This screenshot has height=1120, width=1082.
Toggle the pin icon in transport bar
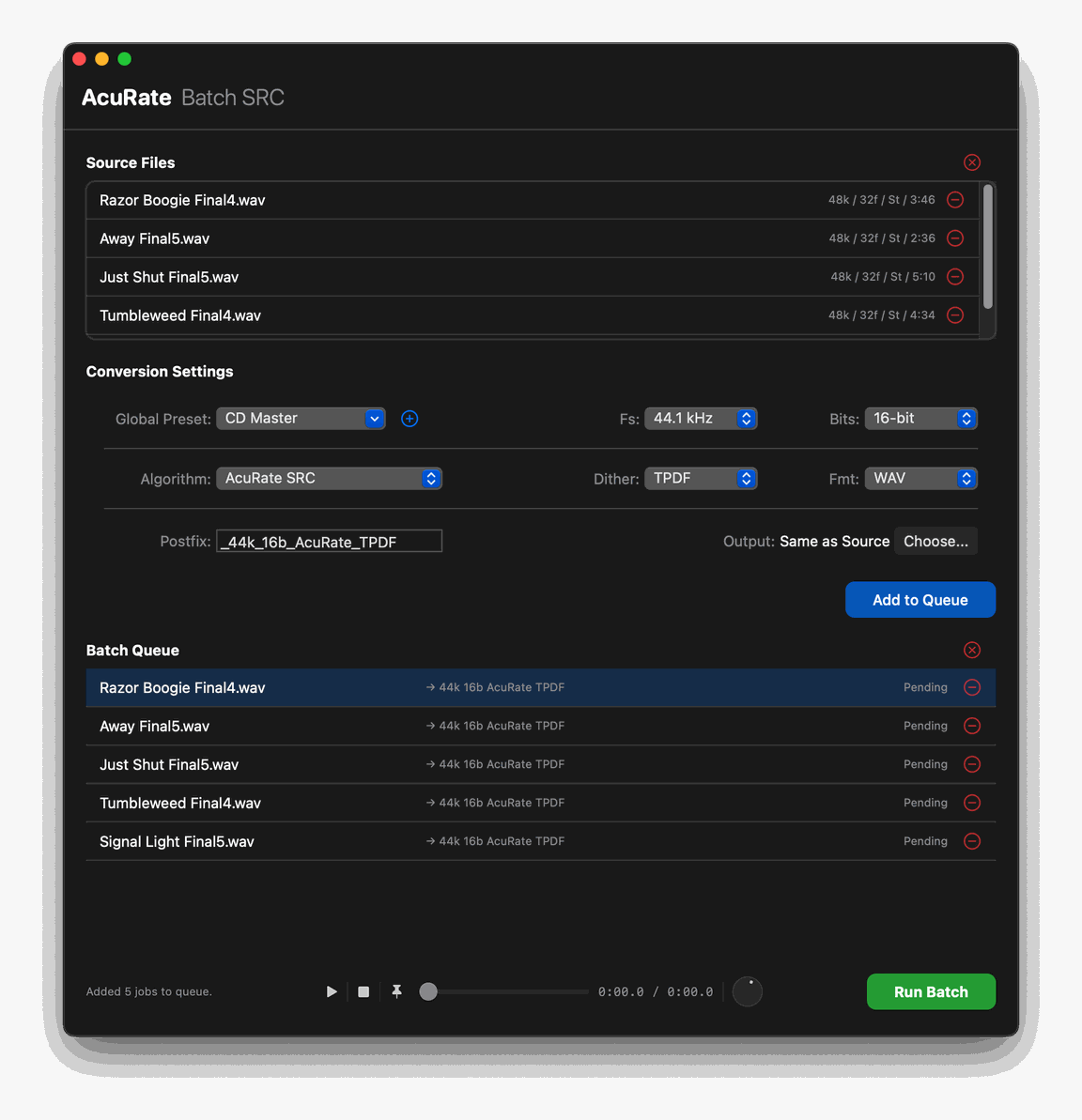coord(396,991)
